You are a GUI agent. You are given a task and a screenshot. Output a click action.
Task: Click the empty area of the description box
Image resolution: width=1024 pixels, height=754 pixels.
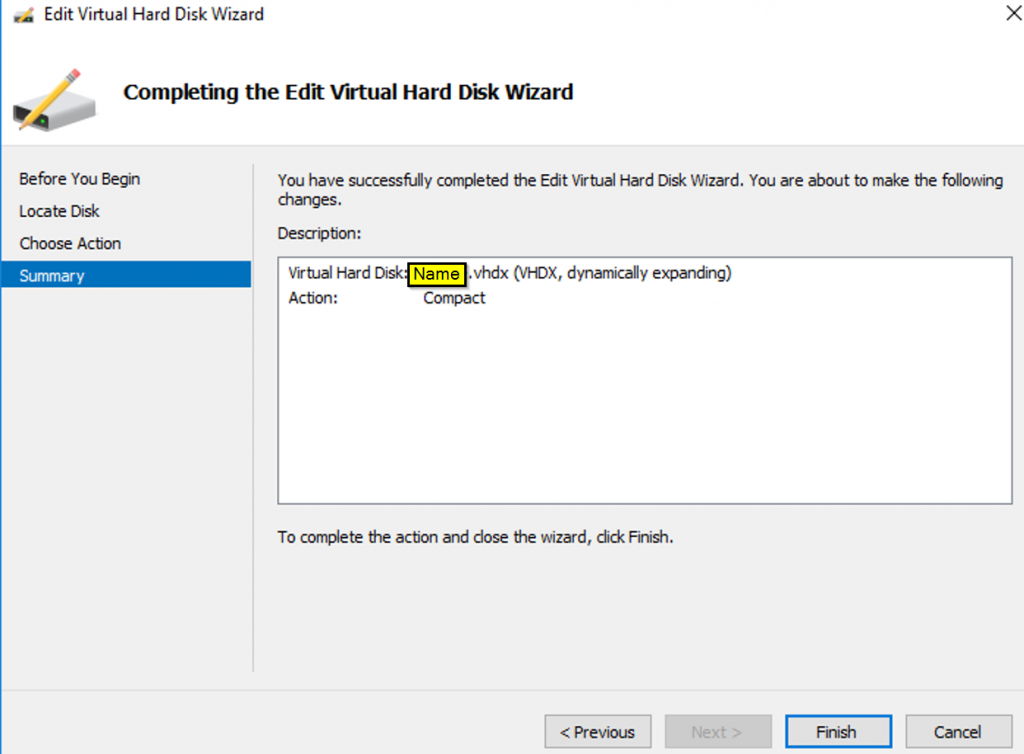point(644,410)
